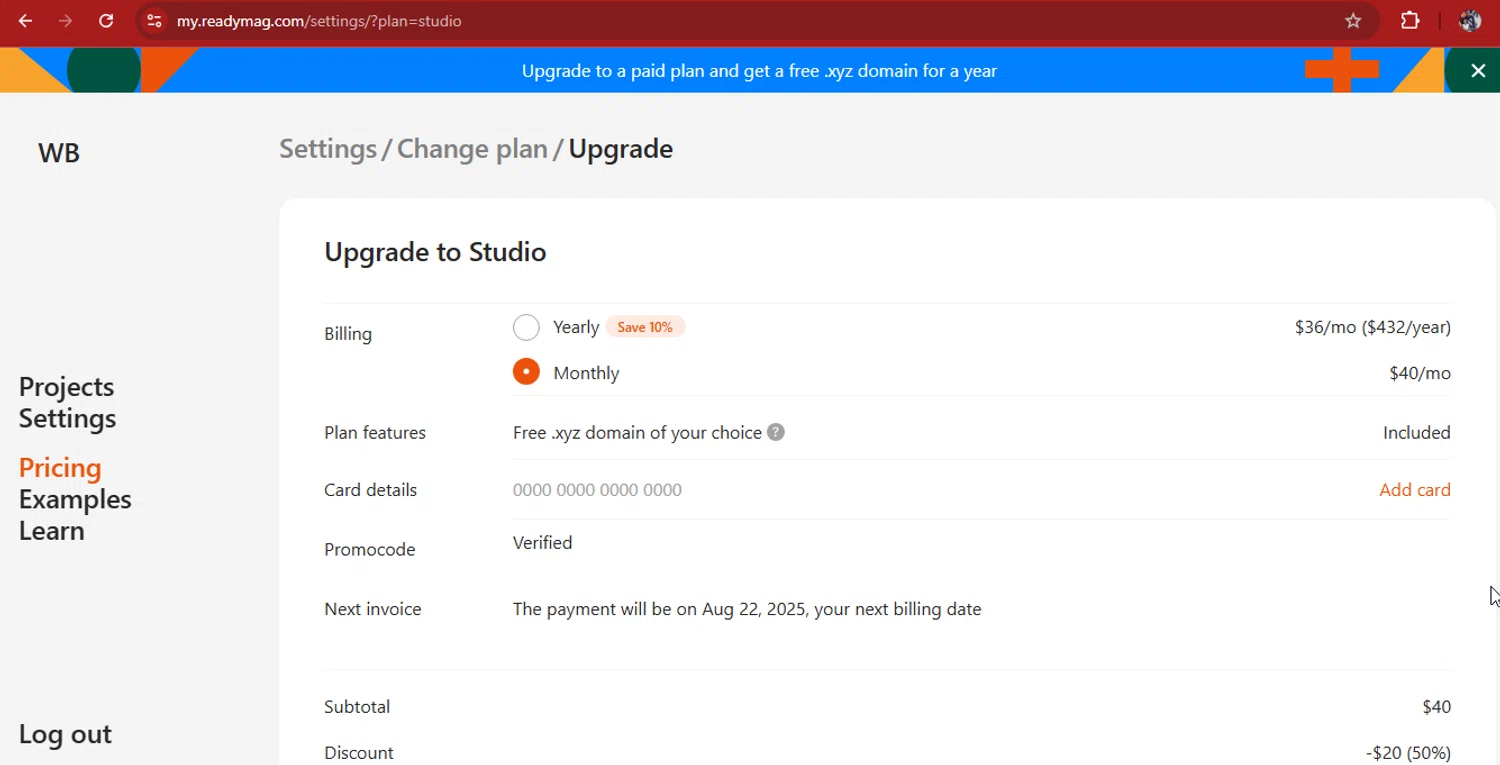Click the browser address bar URL

point(319,21)
